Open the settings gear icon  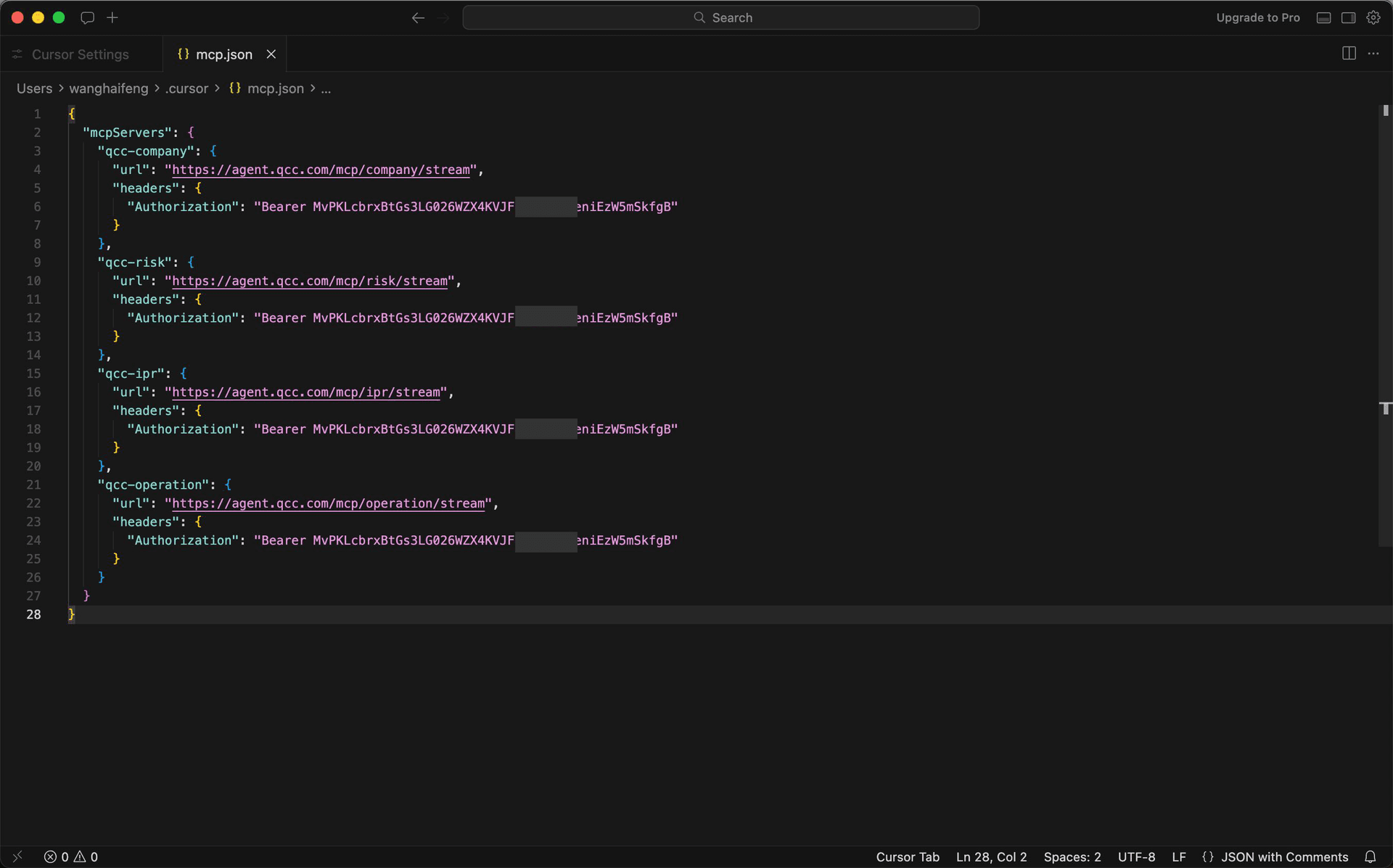[1373, 17]
